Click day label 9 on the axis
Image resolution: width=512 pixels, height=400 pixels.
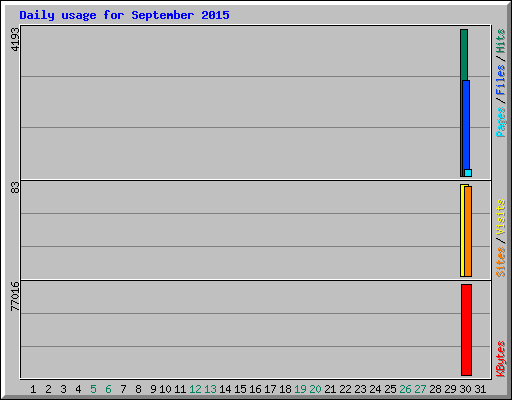[153, 389]
